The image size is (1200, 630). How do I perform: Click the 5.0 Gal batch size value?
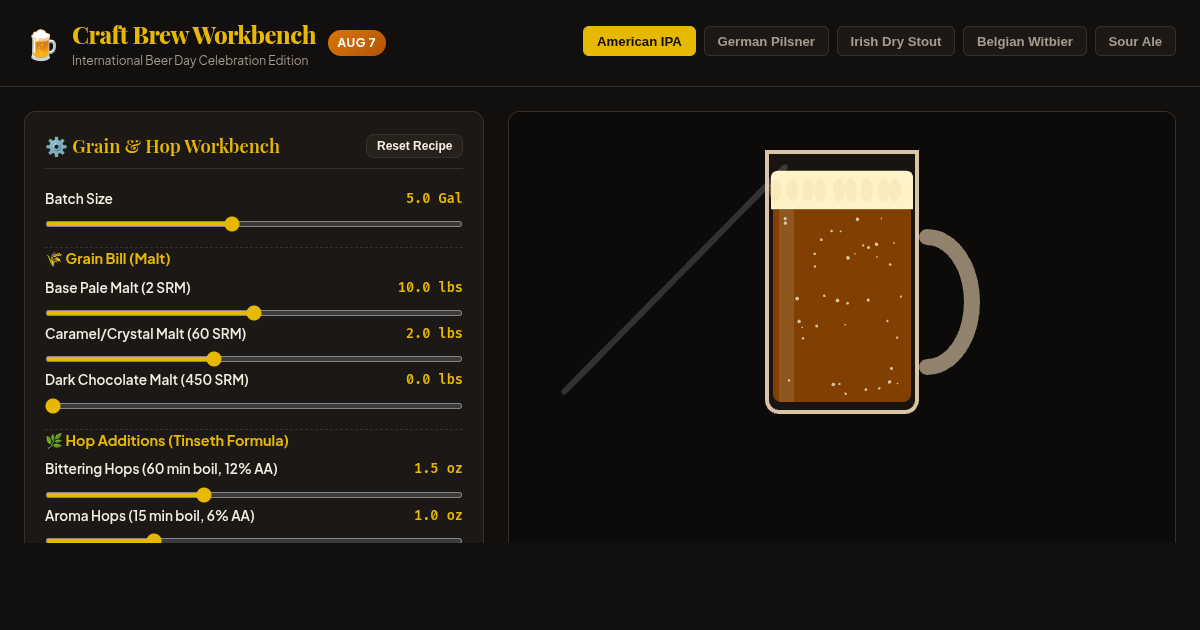(x=434, y=198)
